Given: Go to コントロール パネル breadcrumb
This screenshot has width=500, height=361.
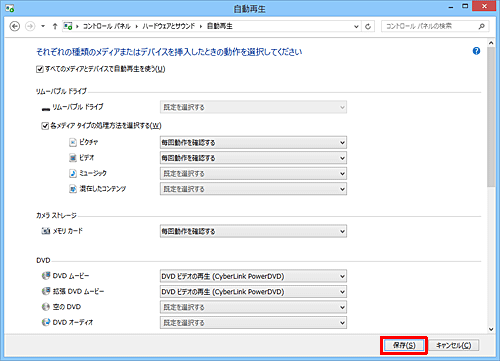Looking at the screenshot, I should (x=107, y=26).
